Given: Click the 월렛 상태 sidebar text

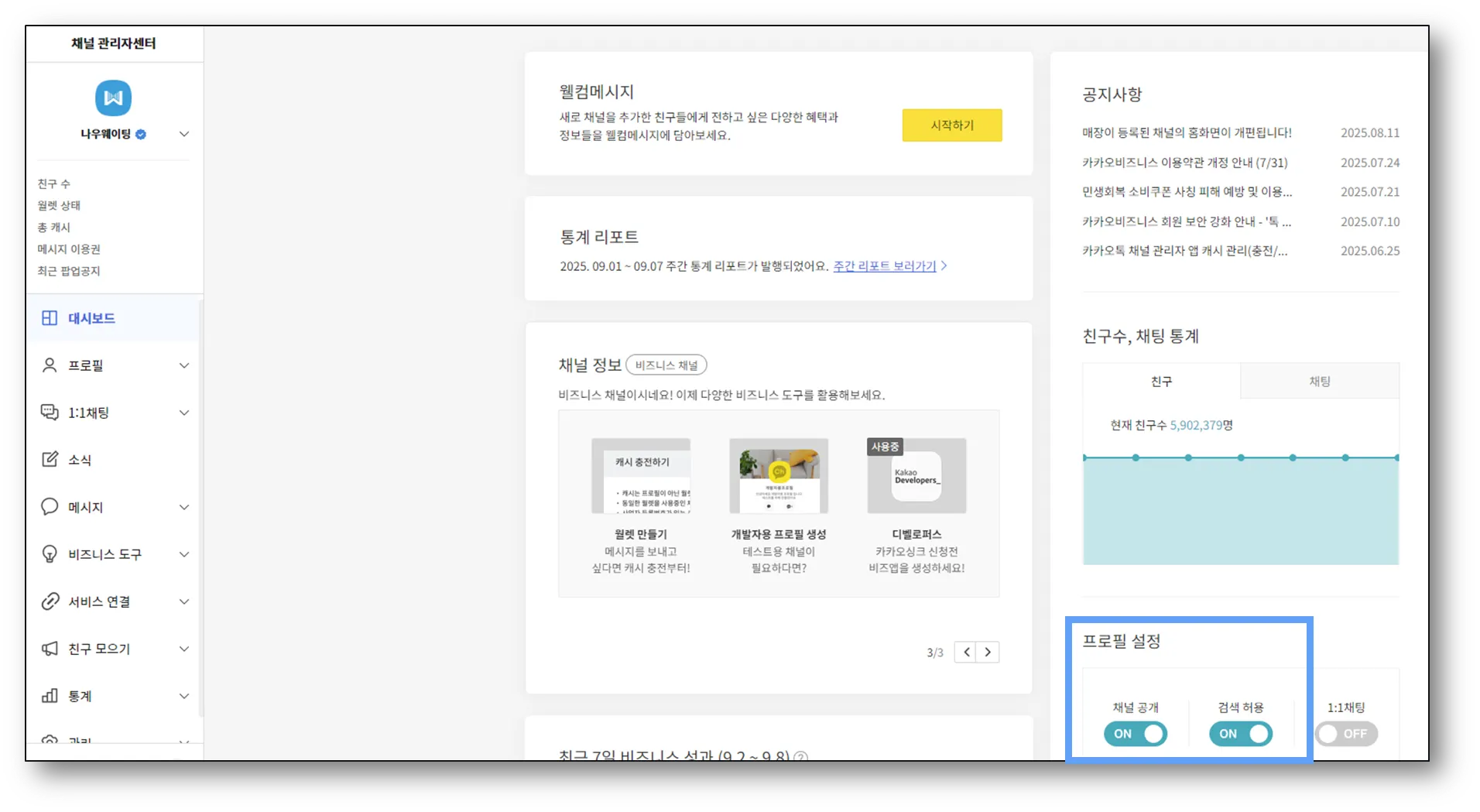Looking at the screenshot, I should coord(59,205).
